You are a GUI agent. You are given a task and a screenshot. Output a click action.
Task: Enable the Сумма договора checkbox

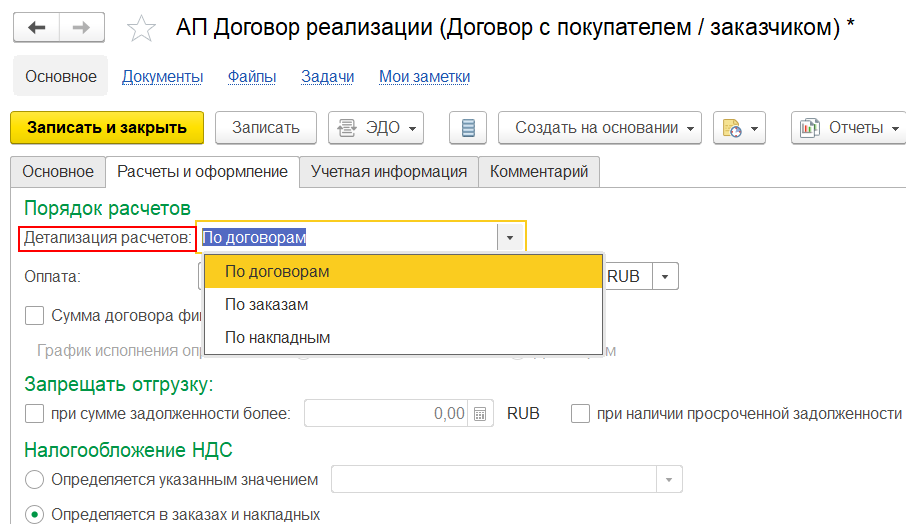tap(35, 316)
